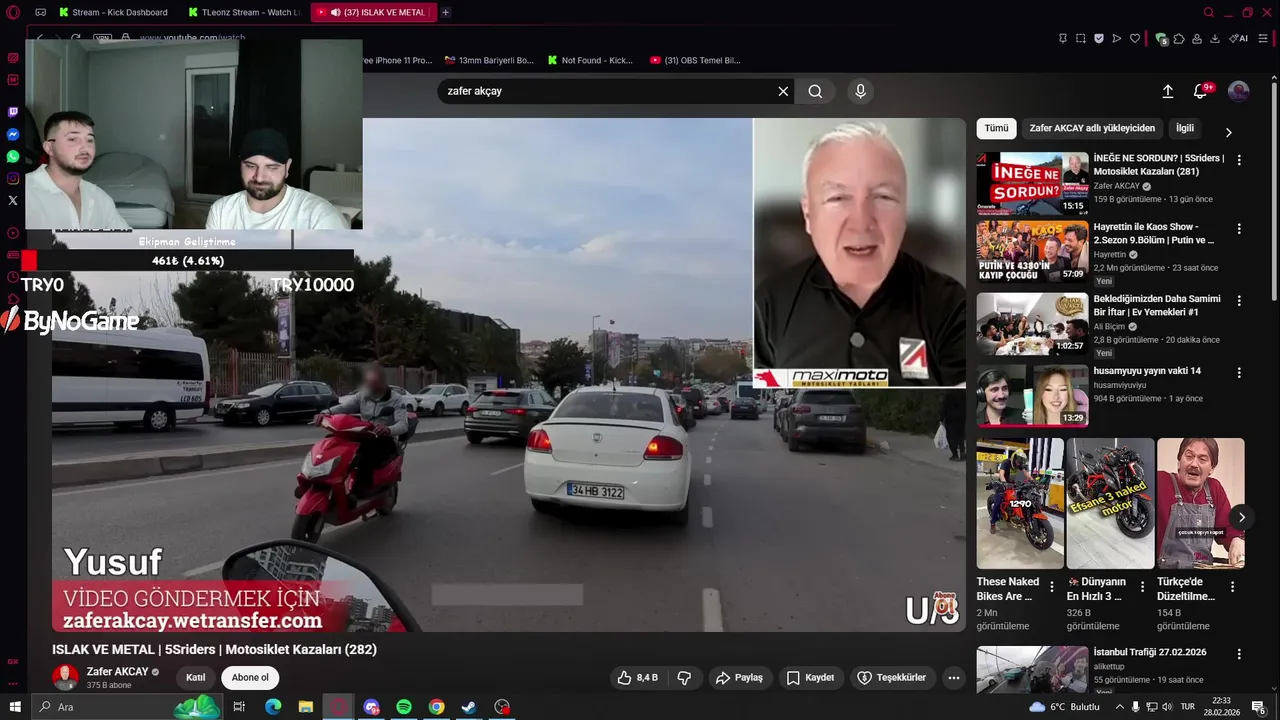Open YouTube notifications bell
Viewport: 1280px width, 720px height.
coord(1201,91)
